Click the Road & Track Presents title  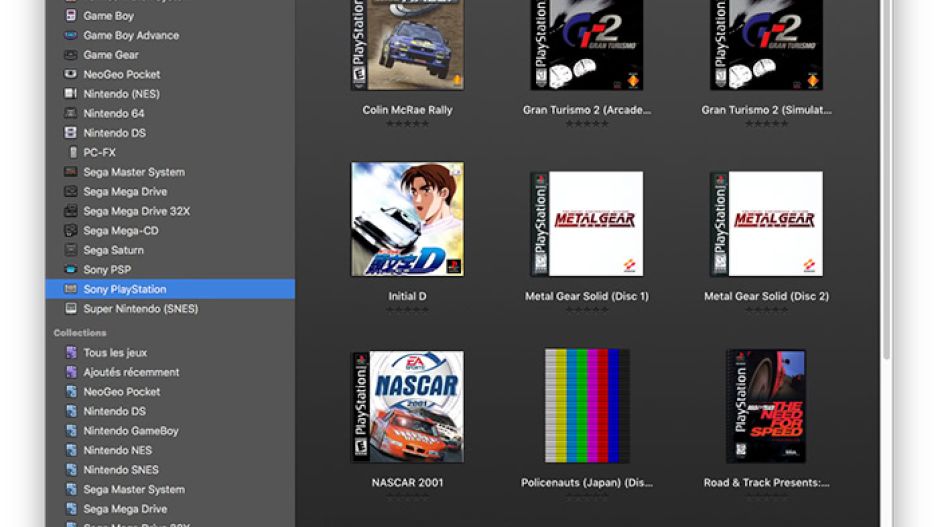766,483
